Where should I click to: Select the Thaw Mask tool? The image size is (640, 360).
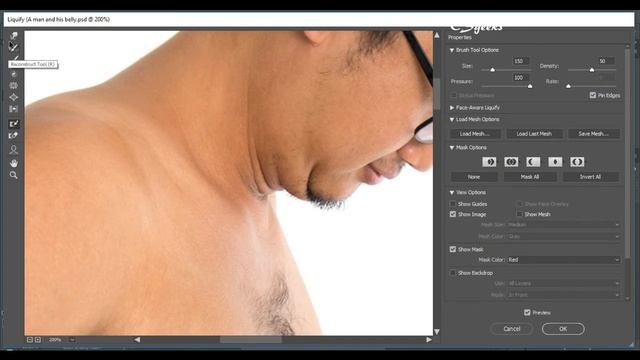(13, 136)
